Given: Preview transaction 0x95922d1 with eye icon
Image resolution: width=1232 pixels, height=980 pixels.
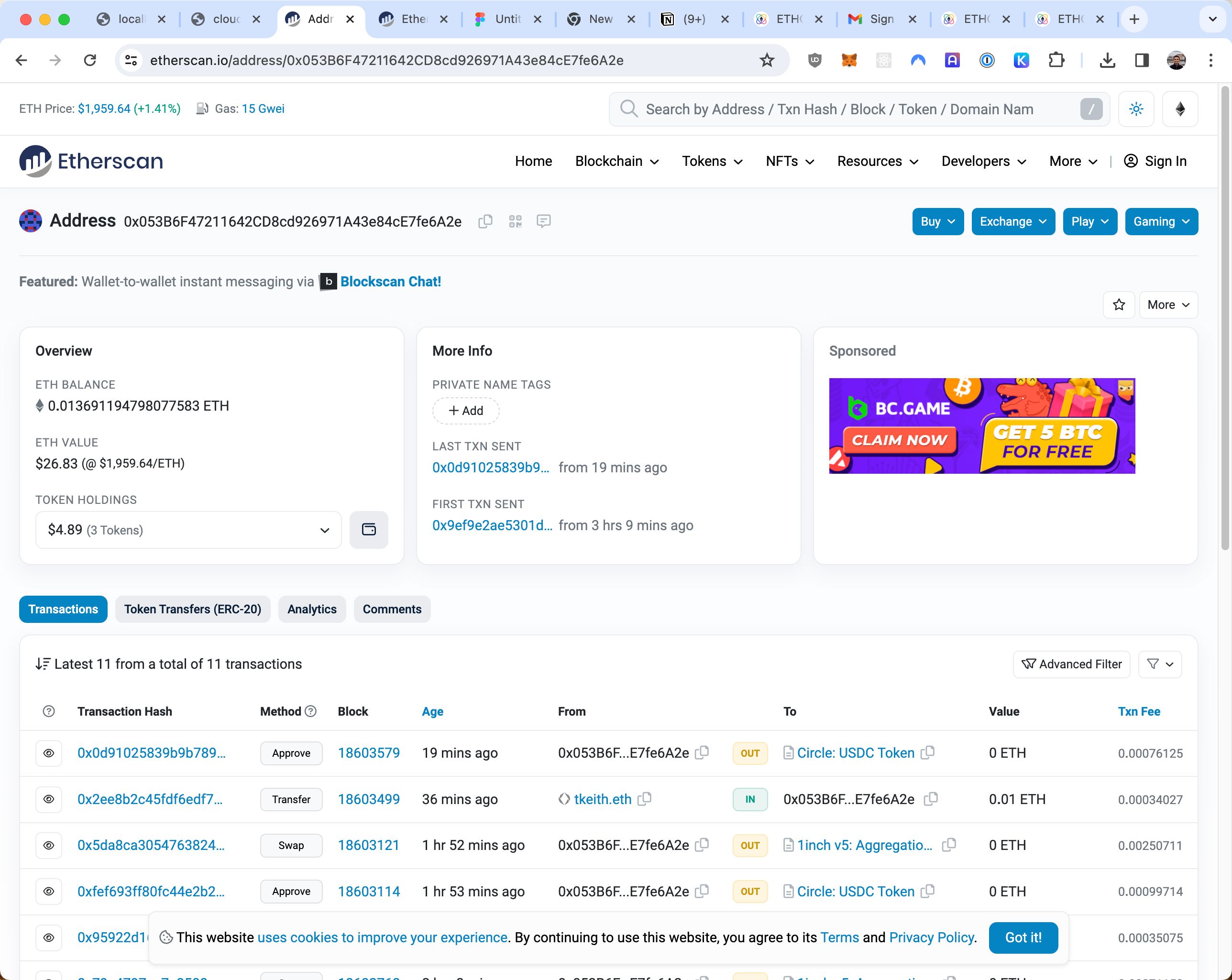Looking at the screenshot, I should 49,938.
